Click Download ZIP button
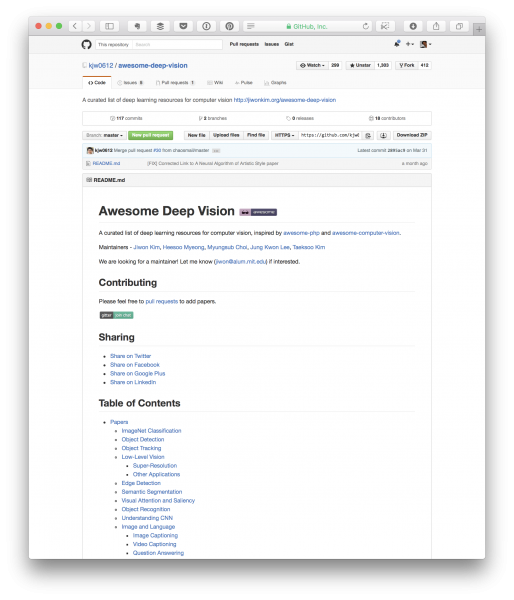Screen dimensions: 514x600 (412, 135)
